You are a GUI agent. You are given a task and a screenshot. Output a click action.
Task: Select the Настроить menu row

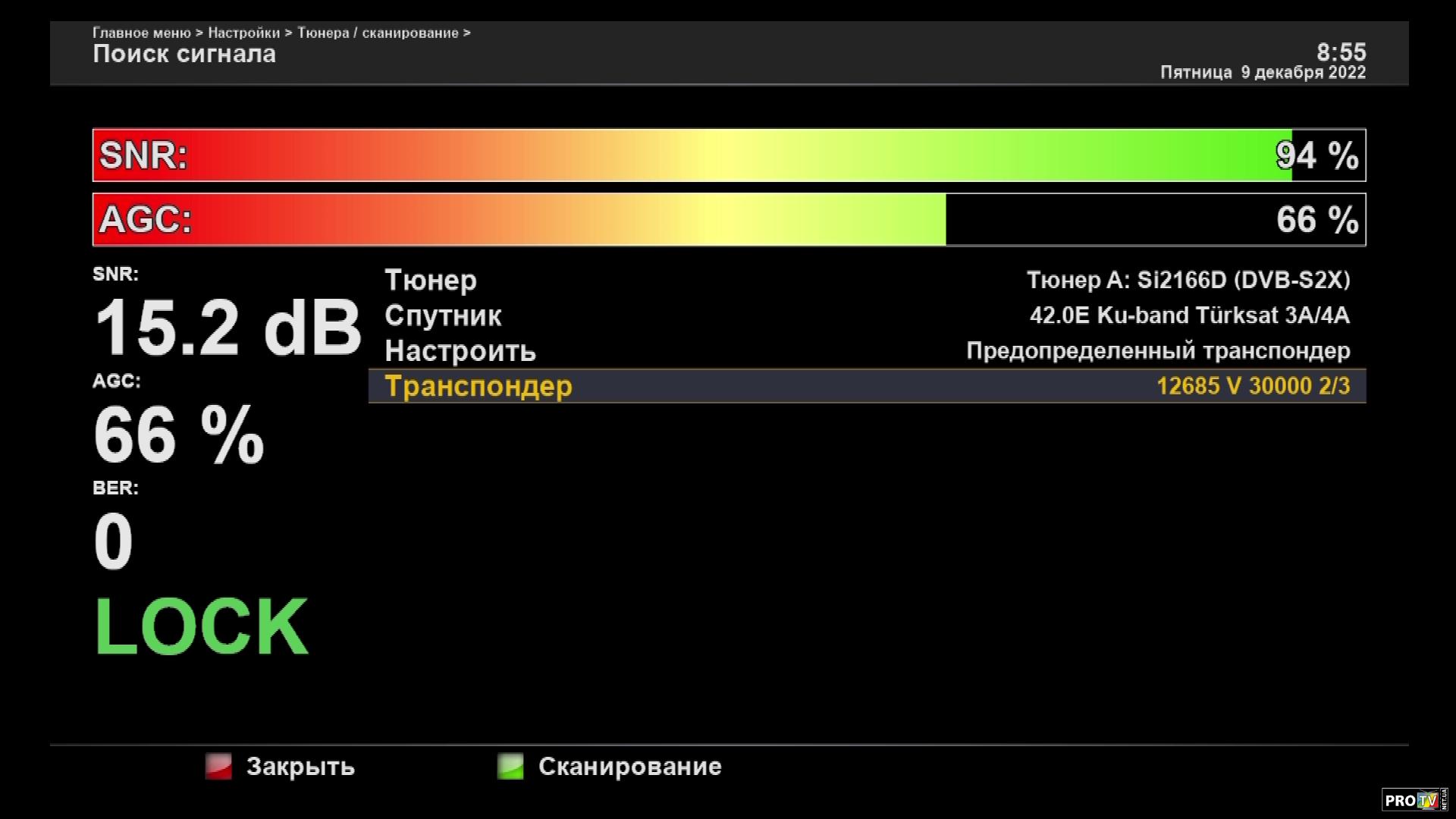(x=460, y=351)
